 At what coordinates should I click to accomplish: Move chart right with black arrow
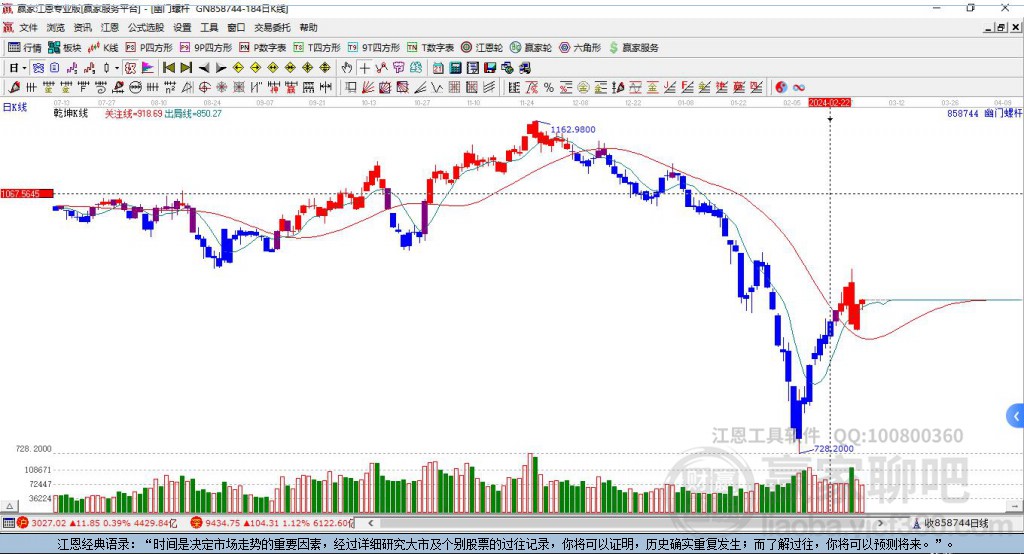[221, 68]
